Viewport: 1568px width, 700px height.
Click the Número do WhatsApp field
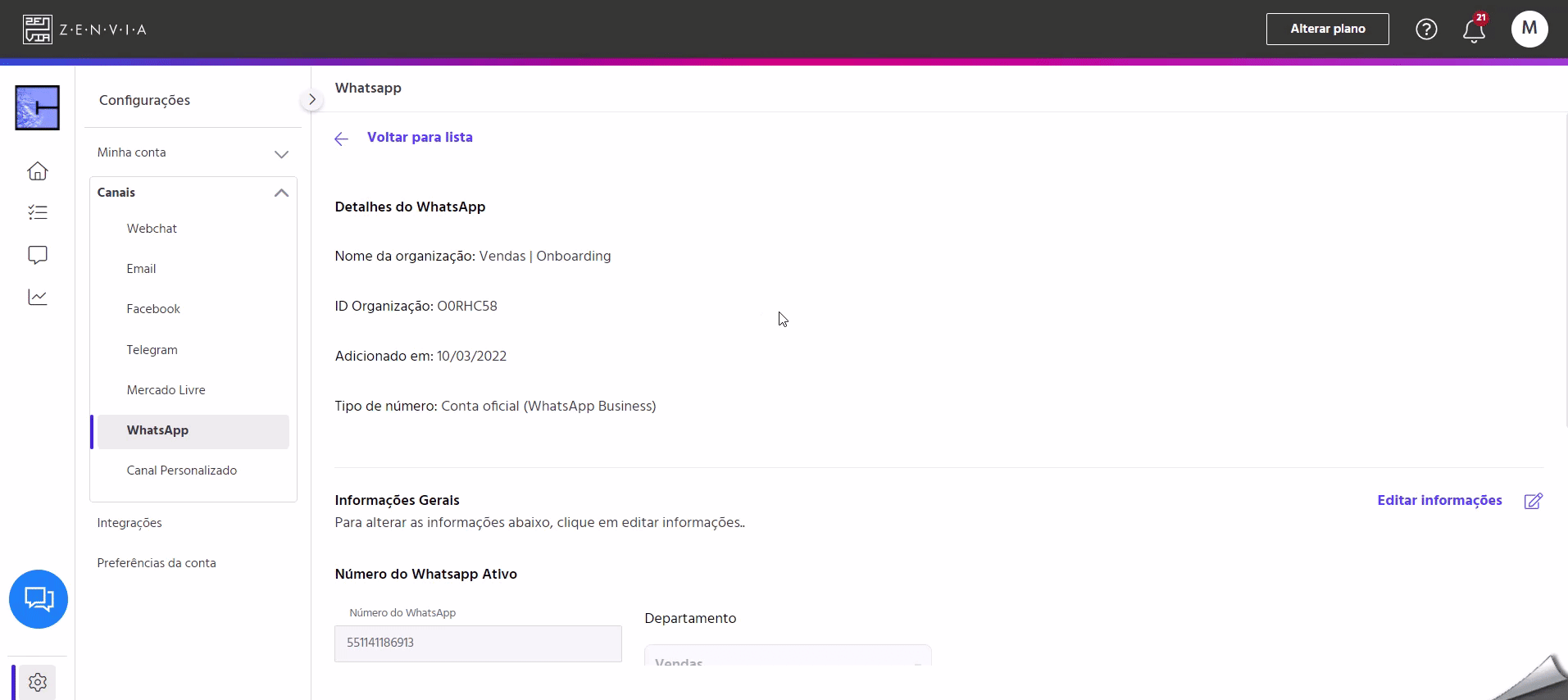pyautogui.click(x=478, y=643)
